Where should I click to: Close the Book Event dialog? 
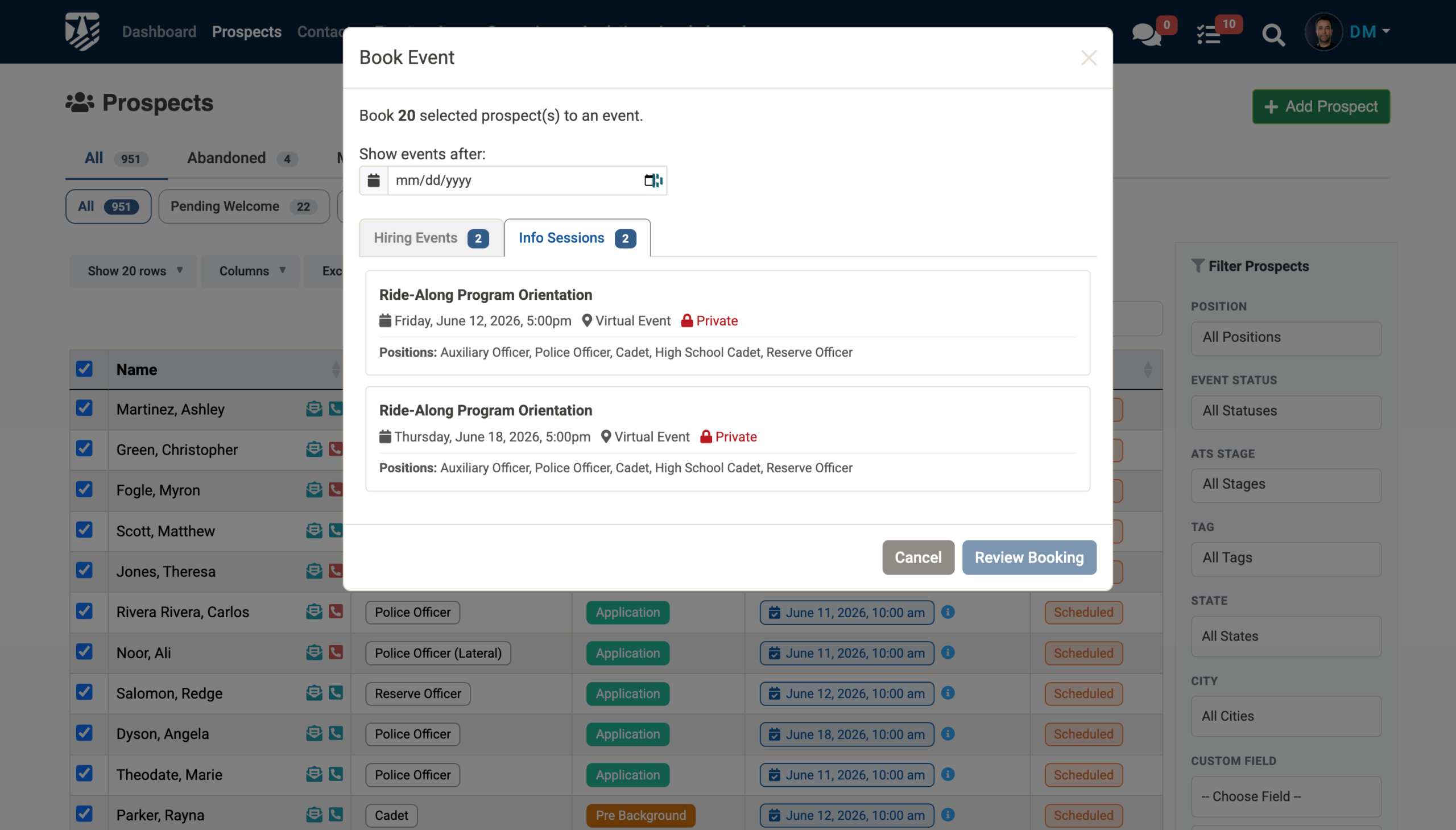pos(1089,57)
